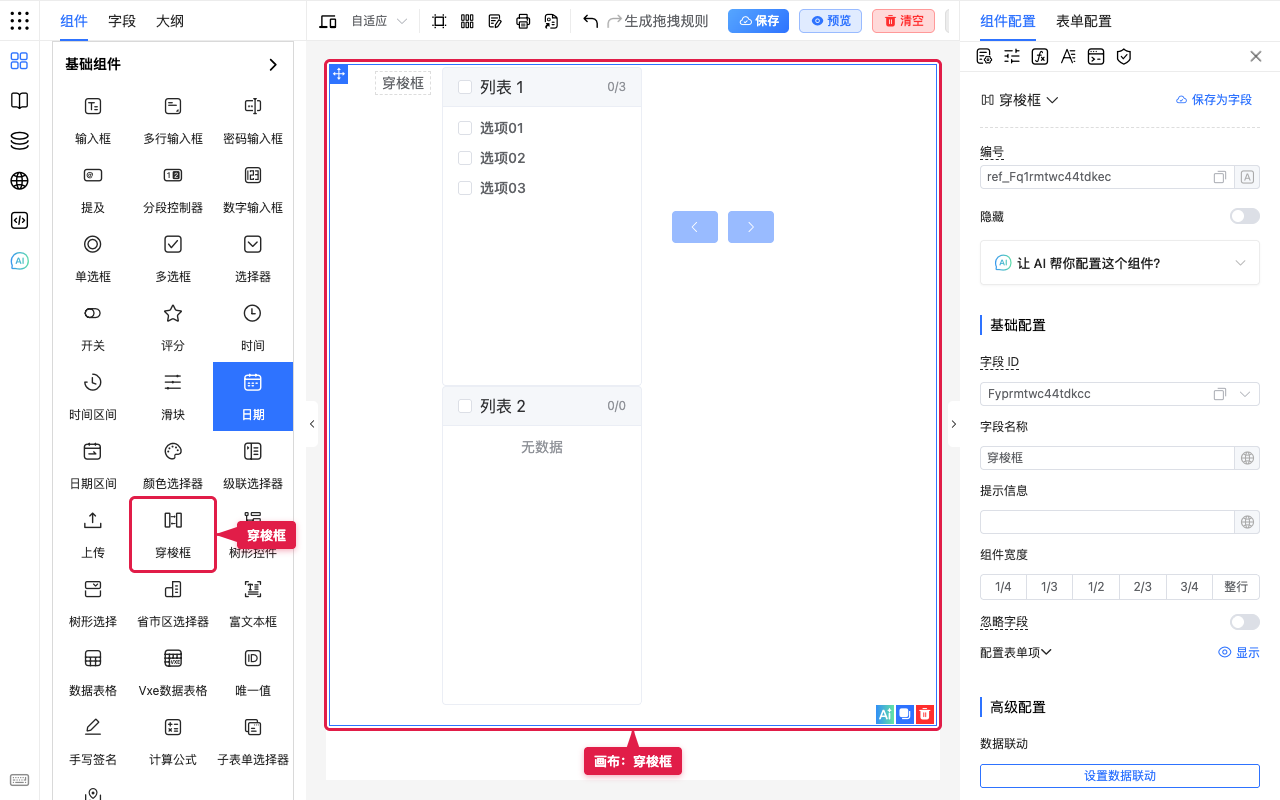Click the 提示信息 input field
The image size is (1280, 800).
[1108, 522]
